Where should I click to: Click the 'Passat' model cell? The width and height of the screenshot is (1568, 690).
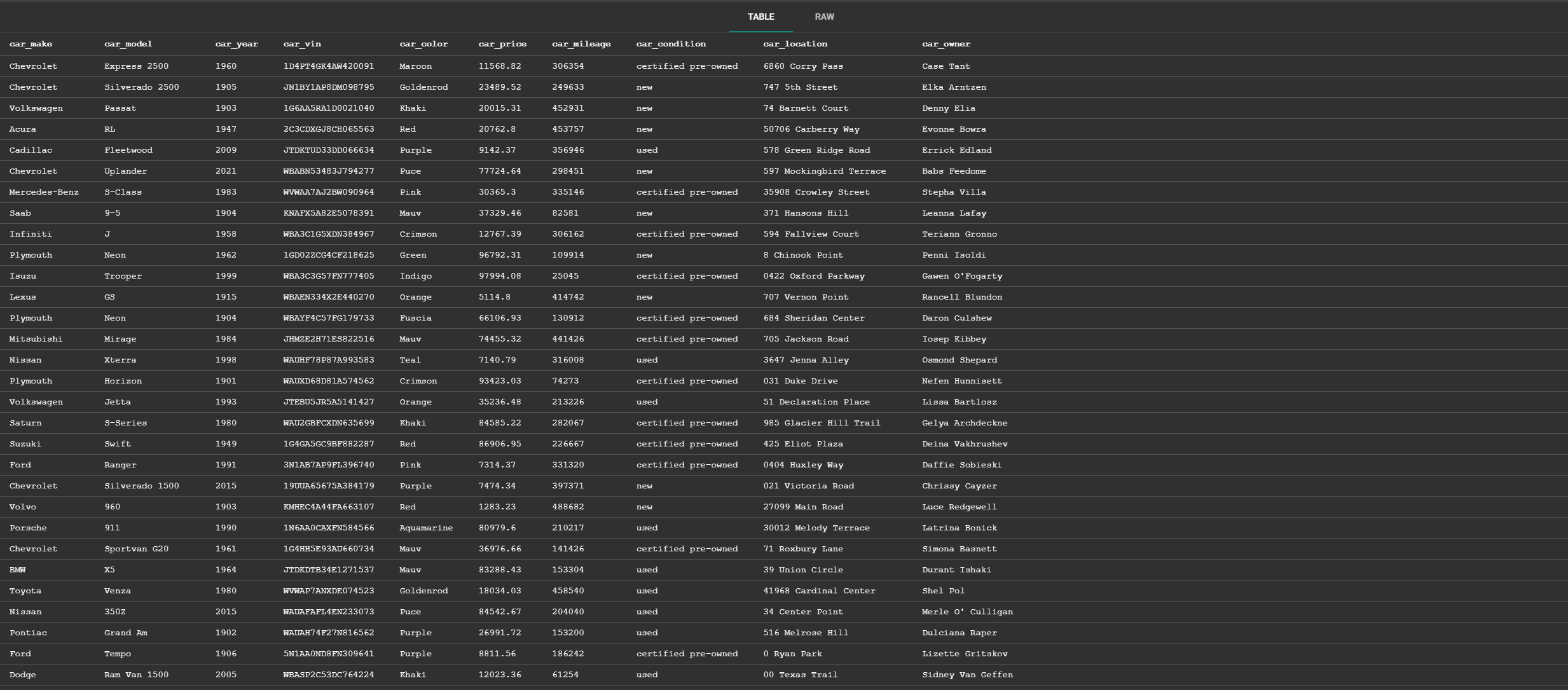click(120, 108)
